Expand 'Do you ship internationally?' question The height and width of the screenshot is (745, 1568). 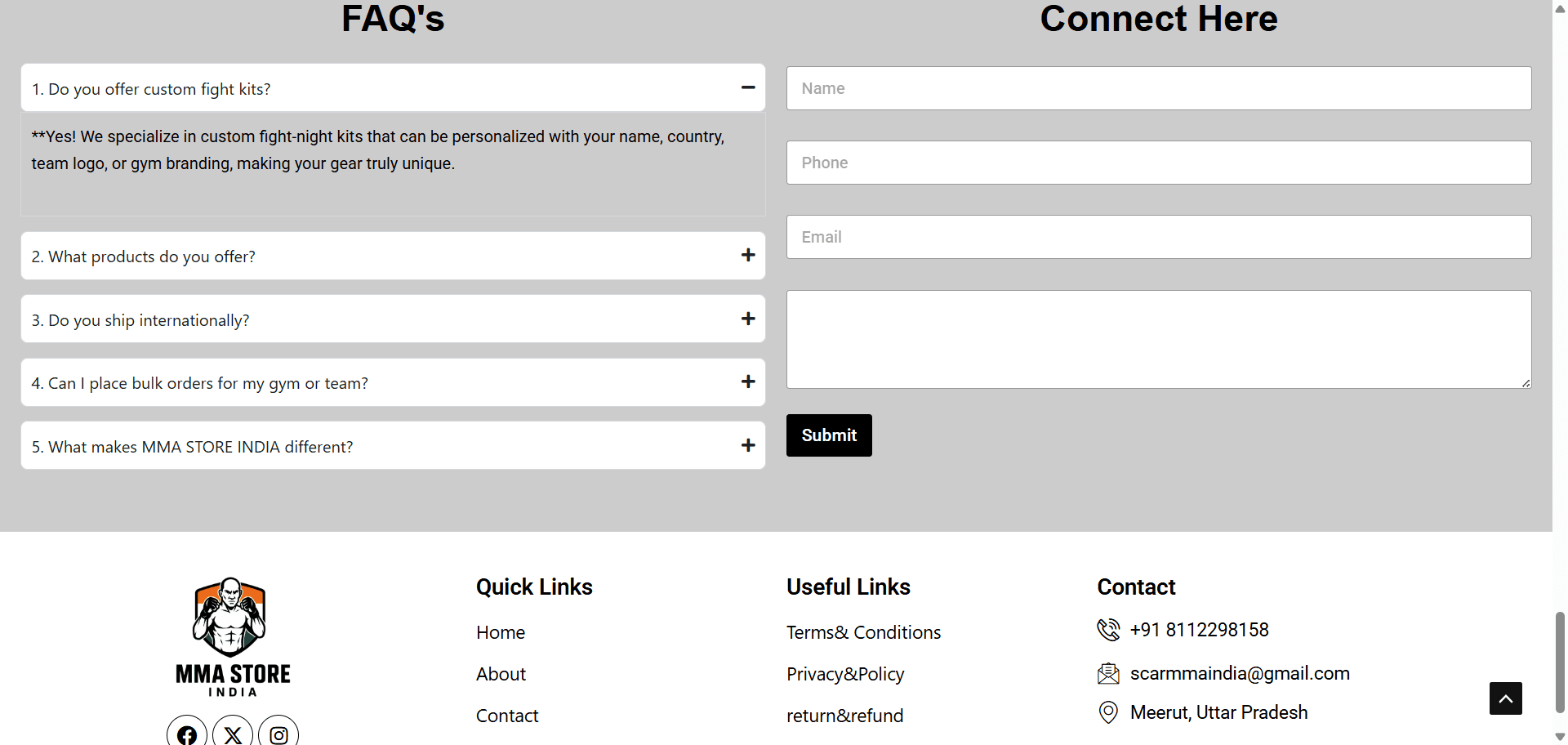(393, 319)
